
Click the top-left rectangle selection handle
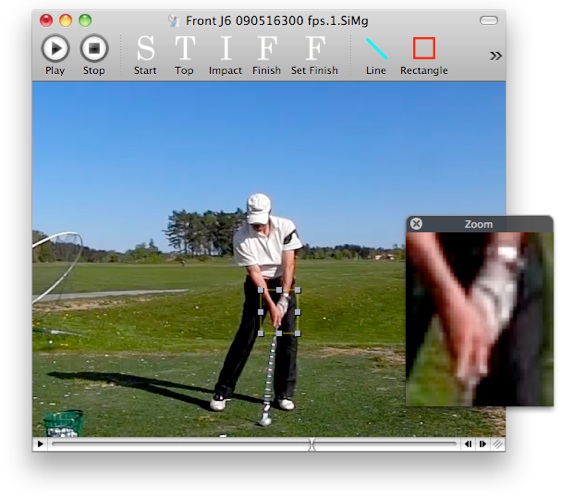click(x=261, y=290)
